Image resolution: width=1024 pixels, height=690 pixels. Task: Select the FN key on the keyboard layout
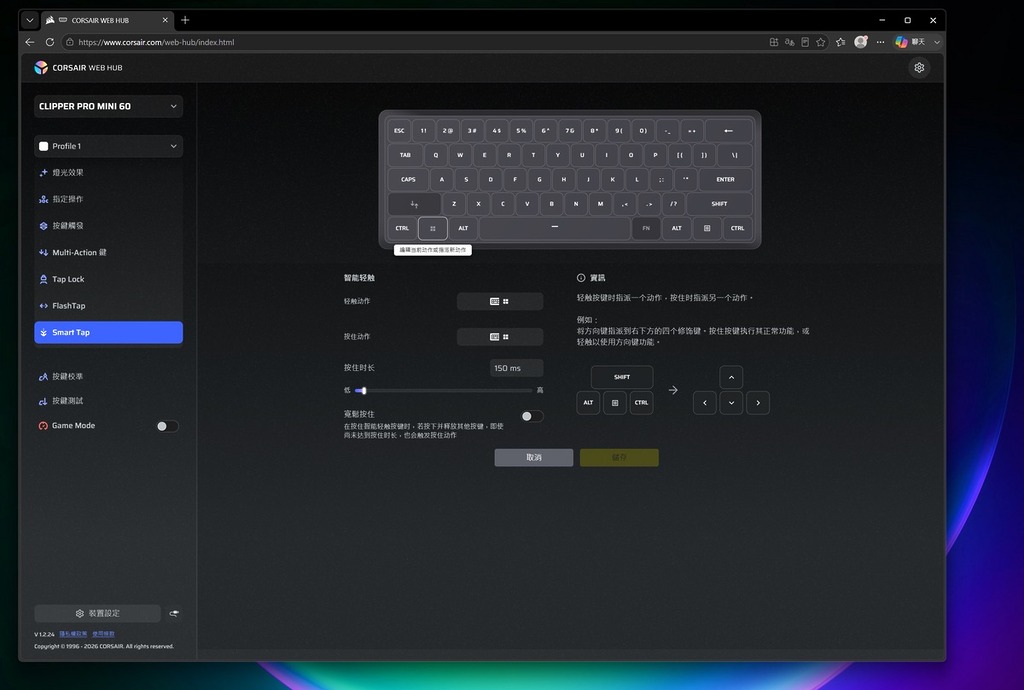pos(646,228)
